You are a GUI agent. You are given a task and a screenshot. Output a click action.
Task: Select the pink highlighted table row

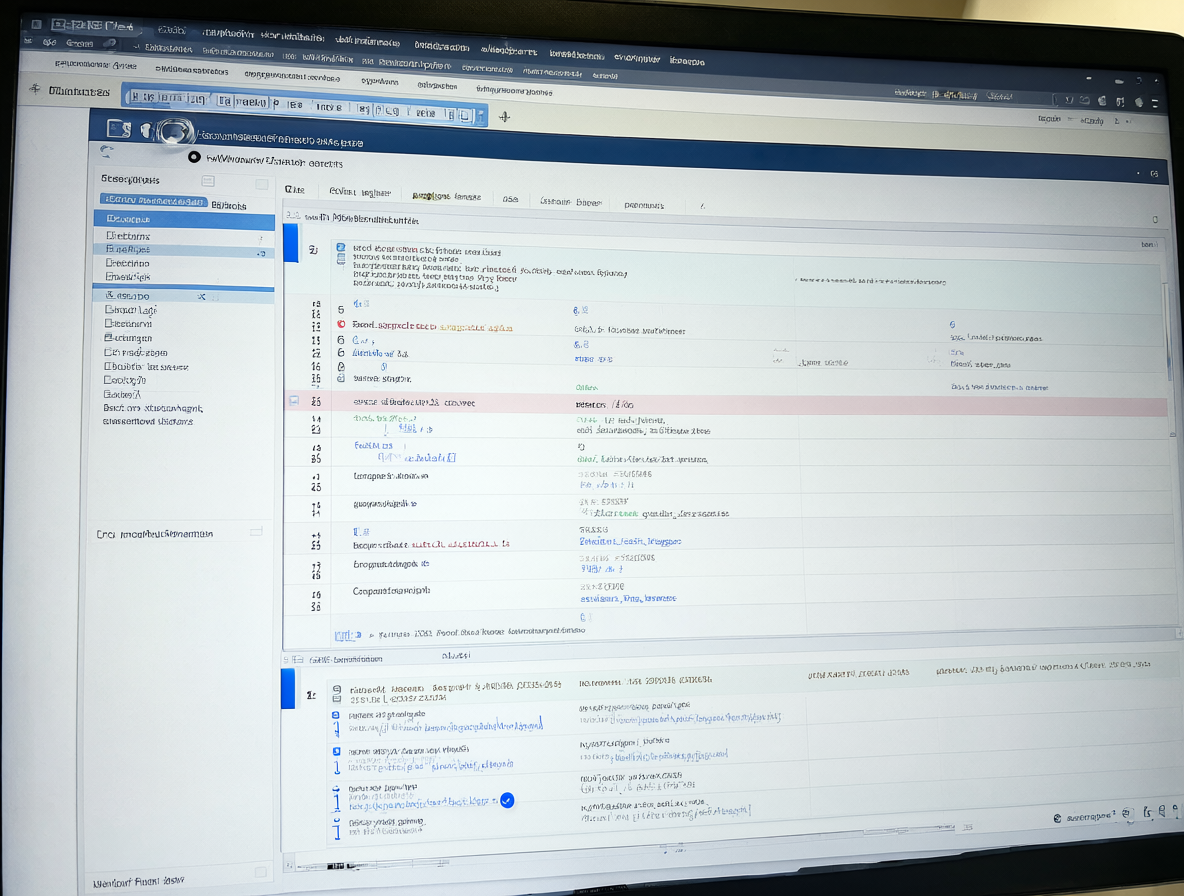(726, 404)
